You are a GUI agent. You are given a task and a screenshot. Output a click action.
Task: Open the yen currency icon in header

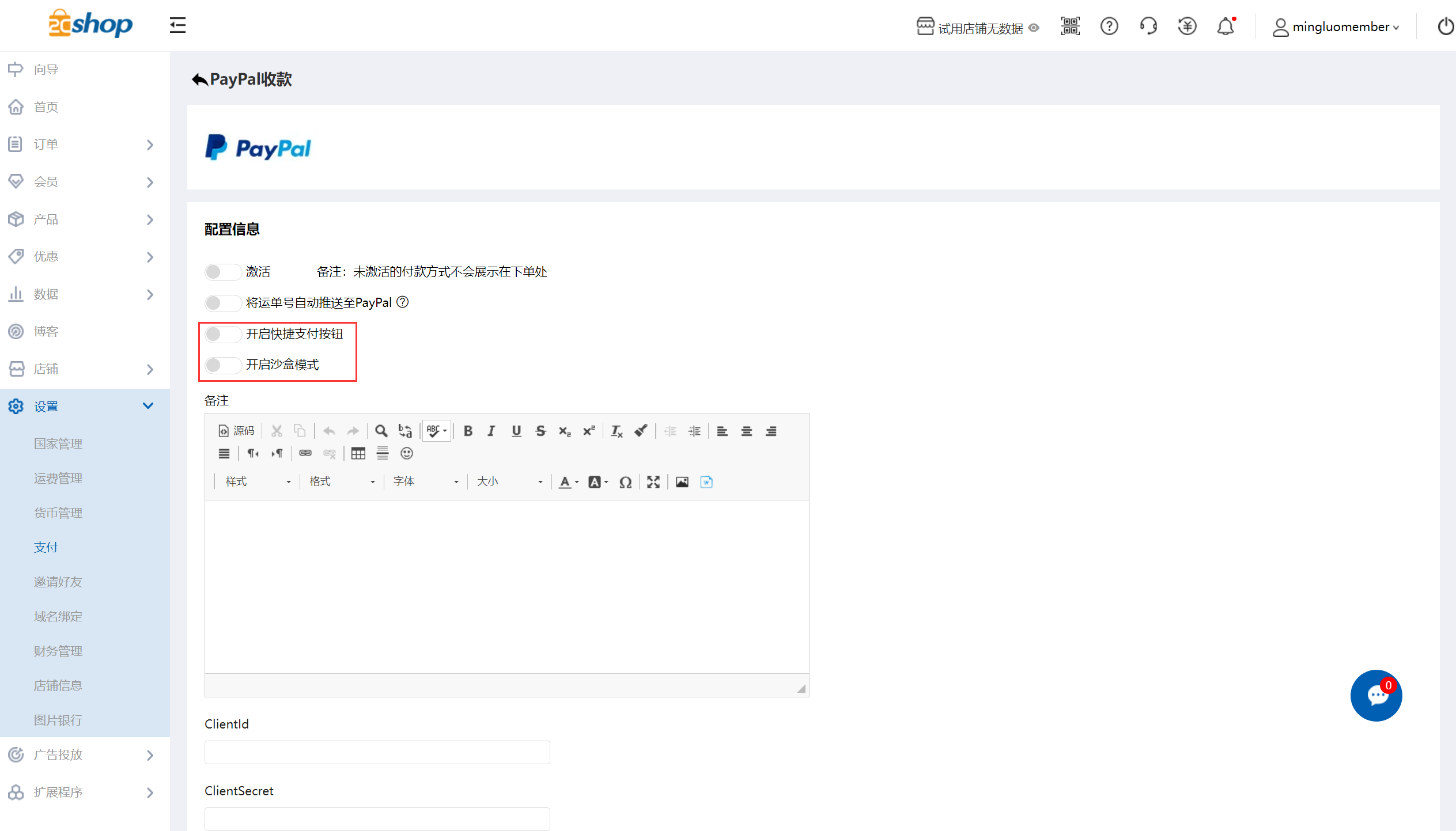pos(1187,26)
